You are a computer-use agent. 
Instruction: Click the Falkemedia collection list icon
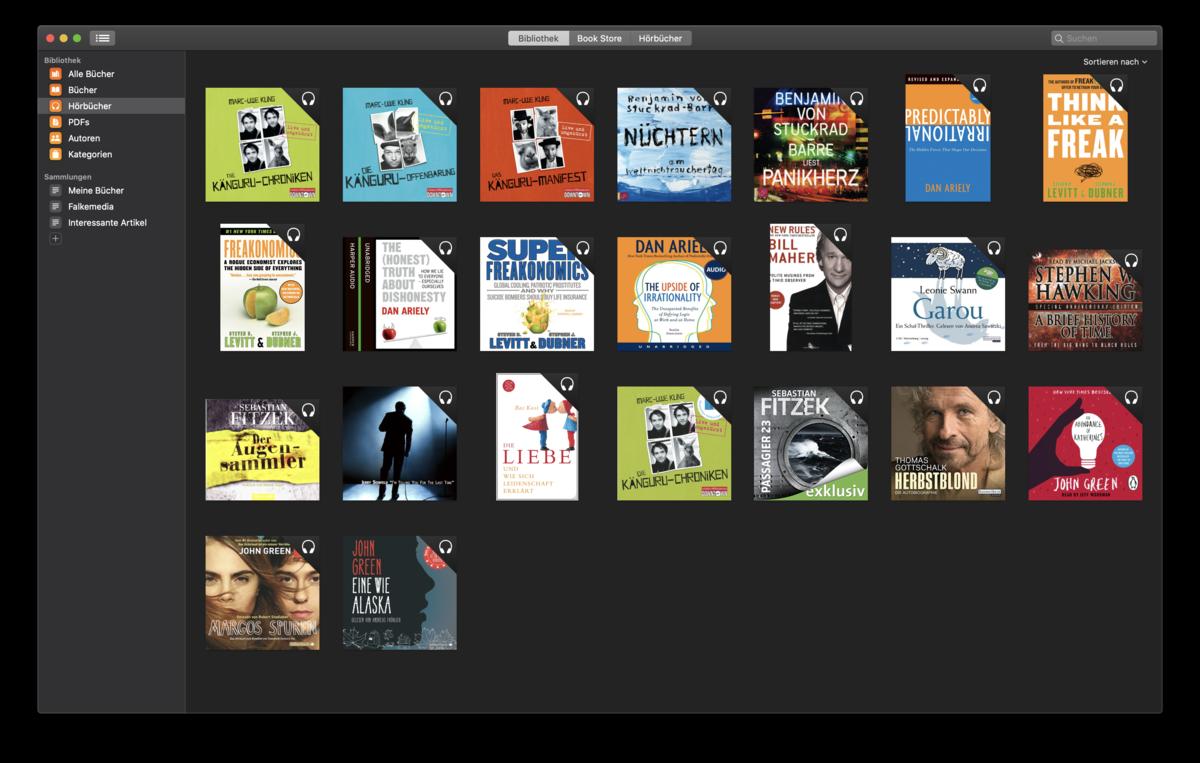(x=56, y=206)
